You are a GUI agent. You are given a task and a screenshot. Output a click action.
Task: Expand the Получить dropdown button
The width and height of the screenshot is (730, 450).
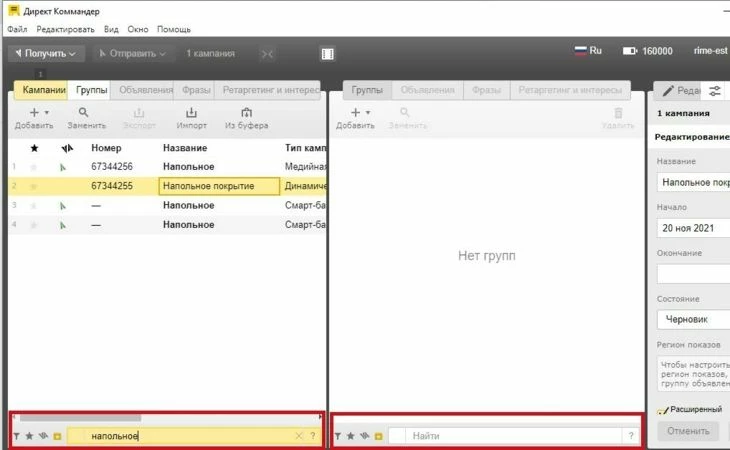tap(46, 54)
